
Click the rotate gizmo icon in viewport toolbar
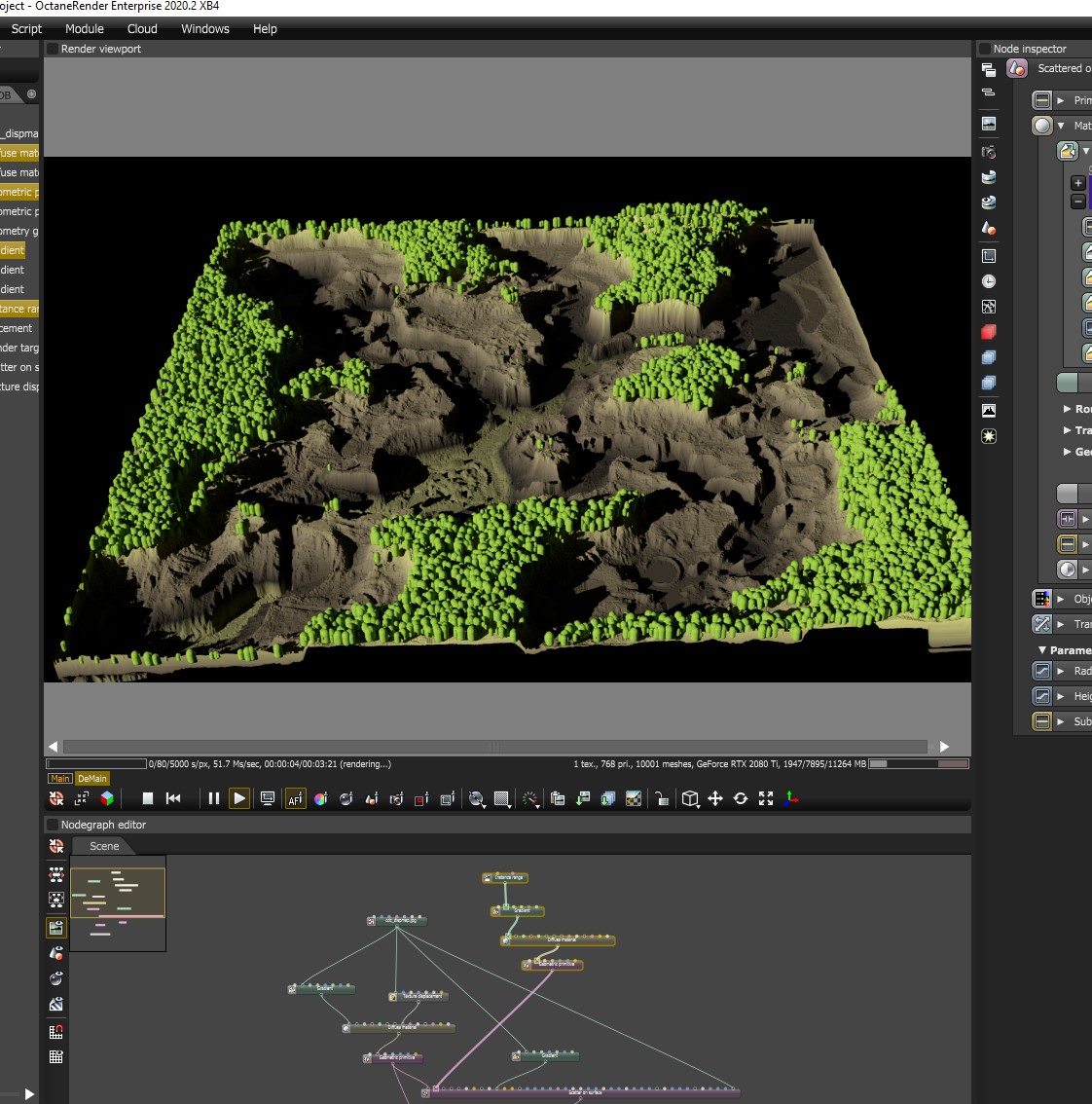(741, 798)
